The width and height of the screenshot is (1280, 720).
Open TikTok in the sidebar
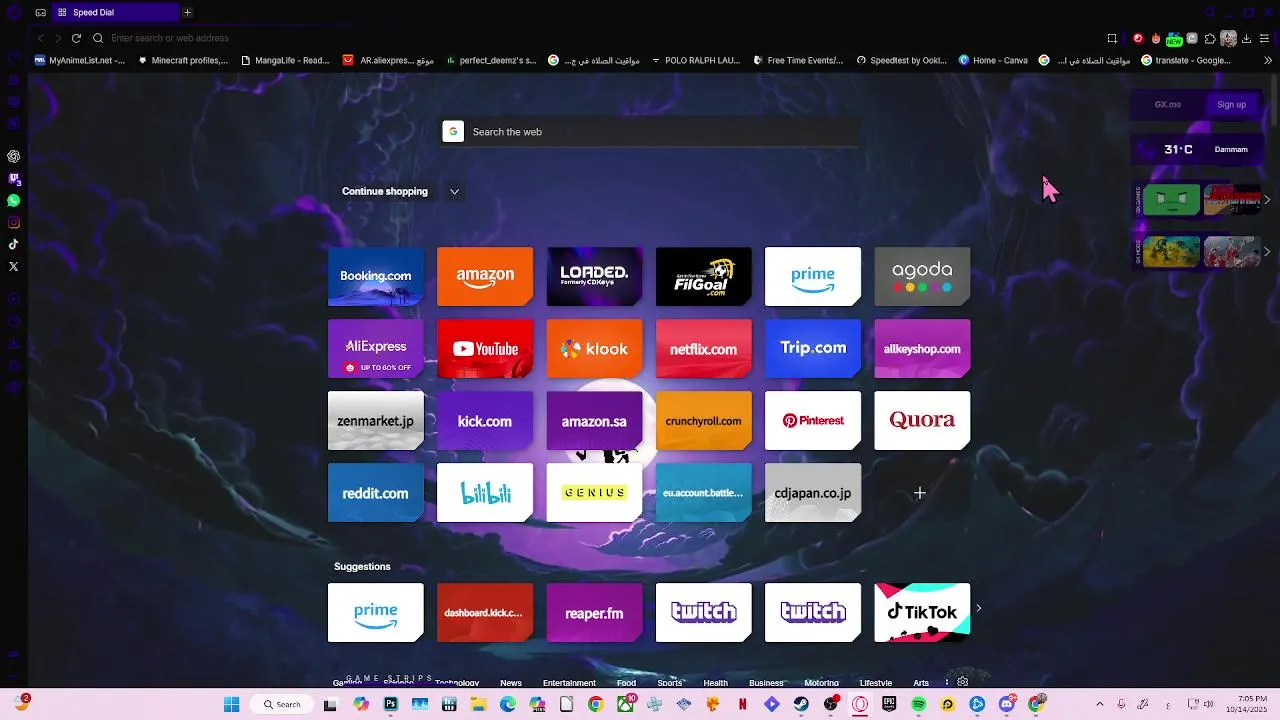point(14,244)
